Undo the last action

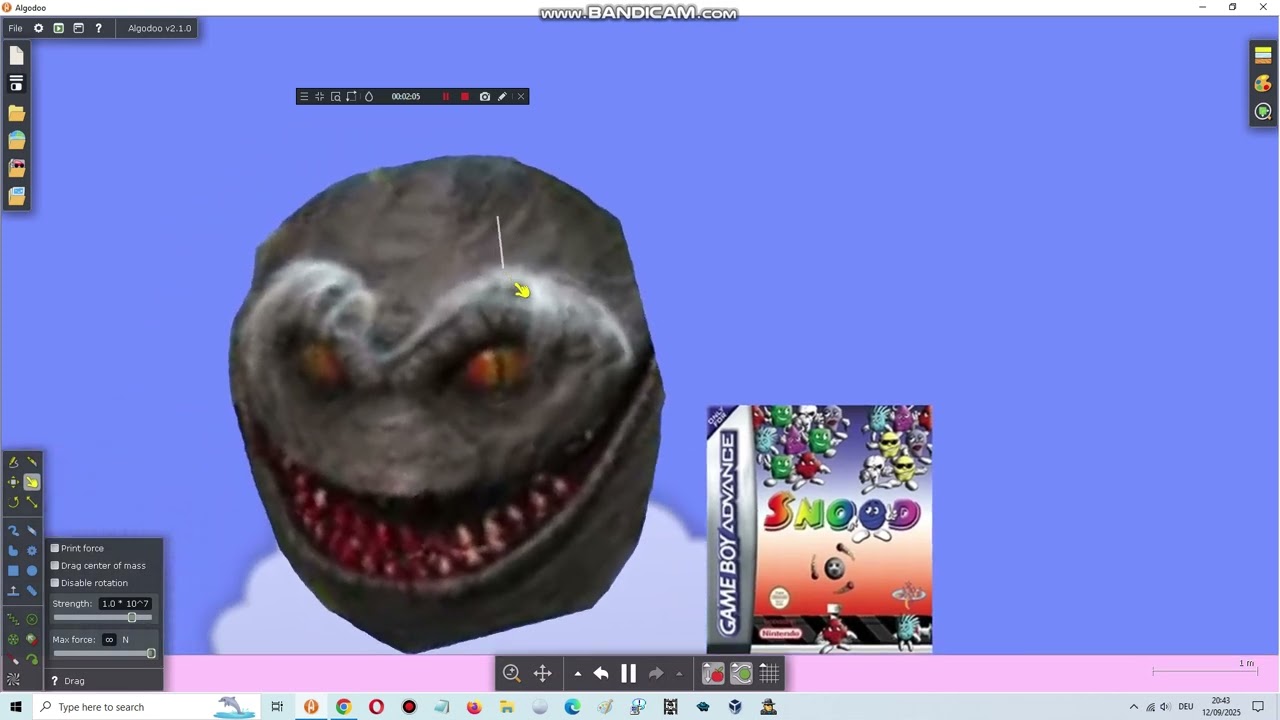point(601,673)
